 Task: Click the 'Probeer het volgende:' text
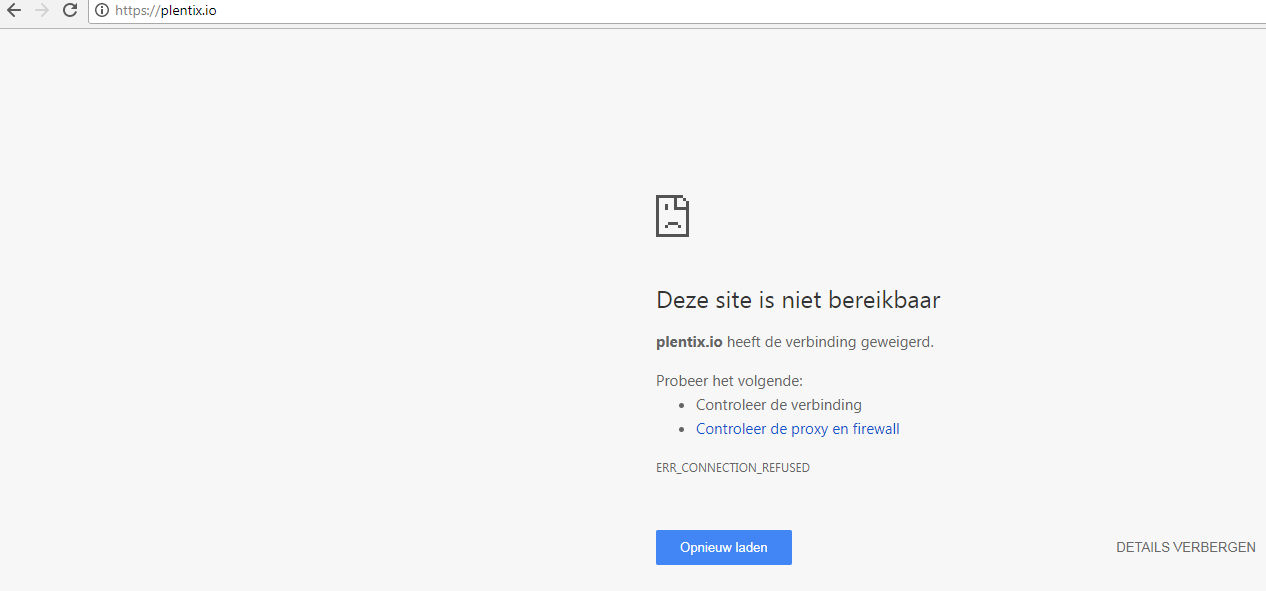pos(730,381)
